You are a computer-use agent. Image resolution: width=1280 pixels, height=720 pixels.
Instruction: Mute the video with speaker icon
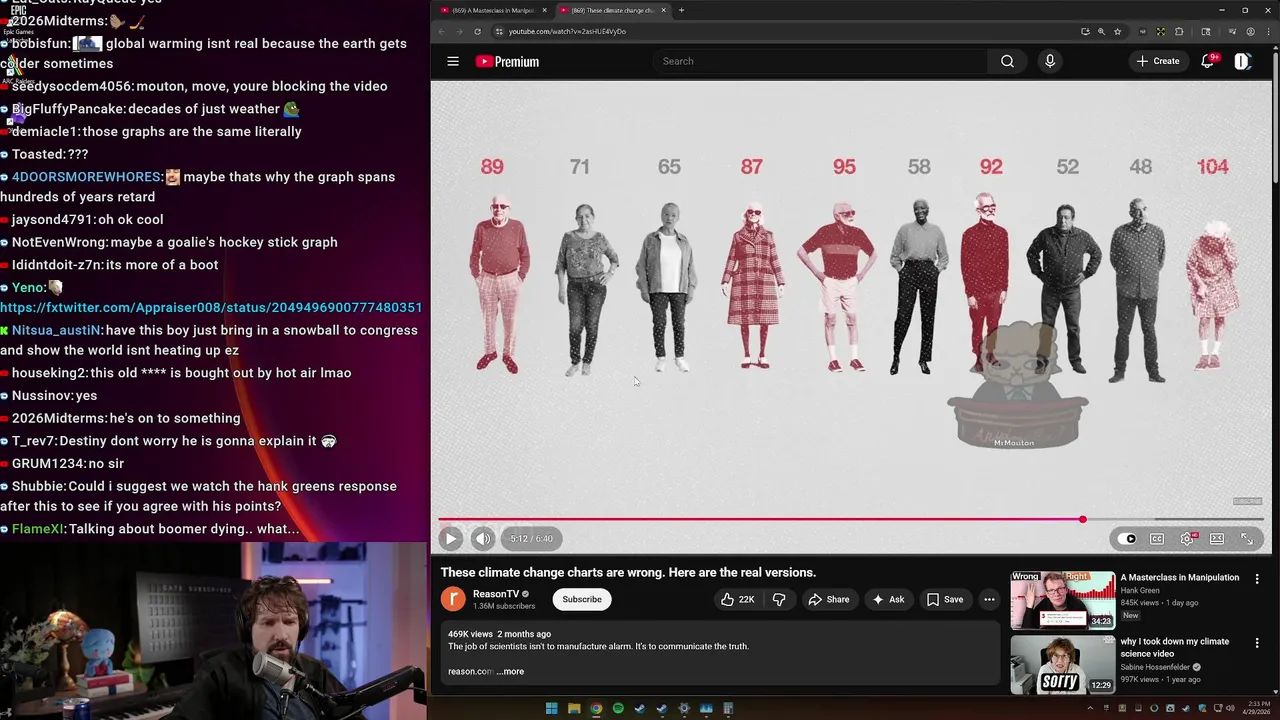(x=483, y=538)
